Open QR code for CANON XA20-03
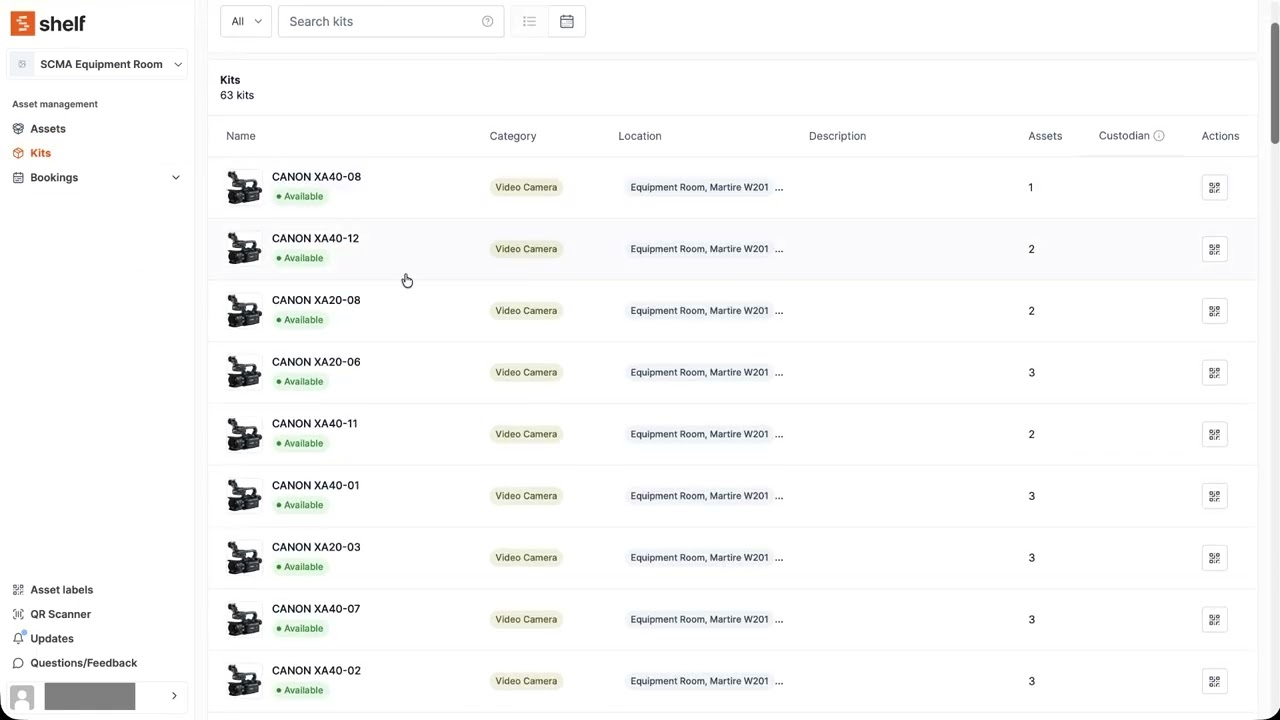This screenshot has width=1280, height=720. 1214,558
